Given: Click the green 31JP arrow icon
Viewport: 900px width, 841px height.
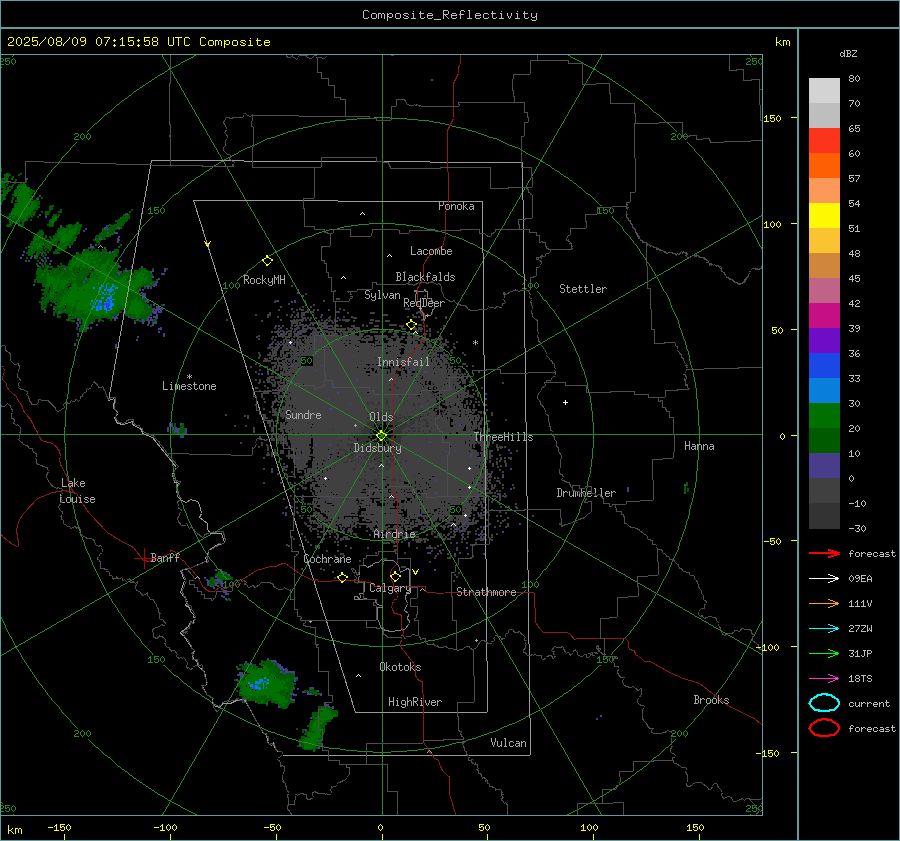Looking at the screenshot, I should coord(824,653).
